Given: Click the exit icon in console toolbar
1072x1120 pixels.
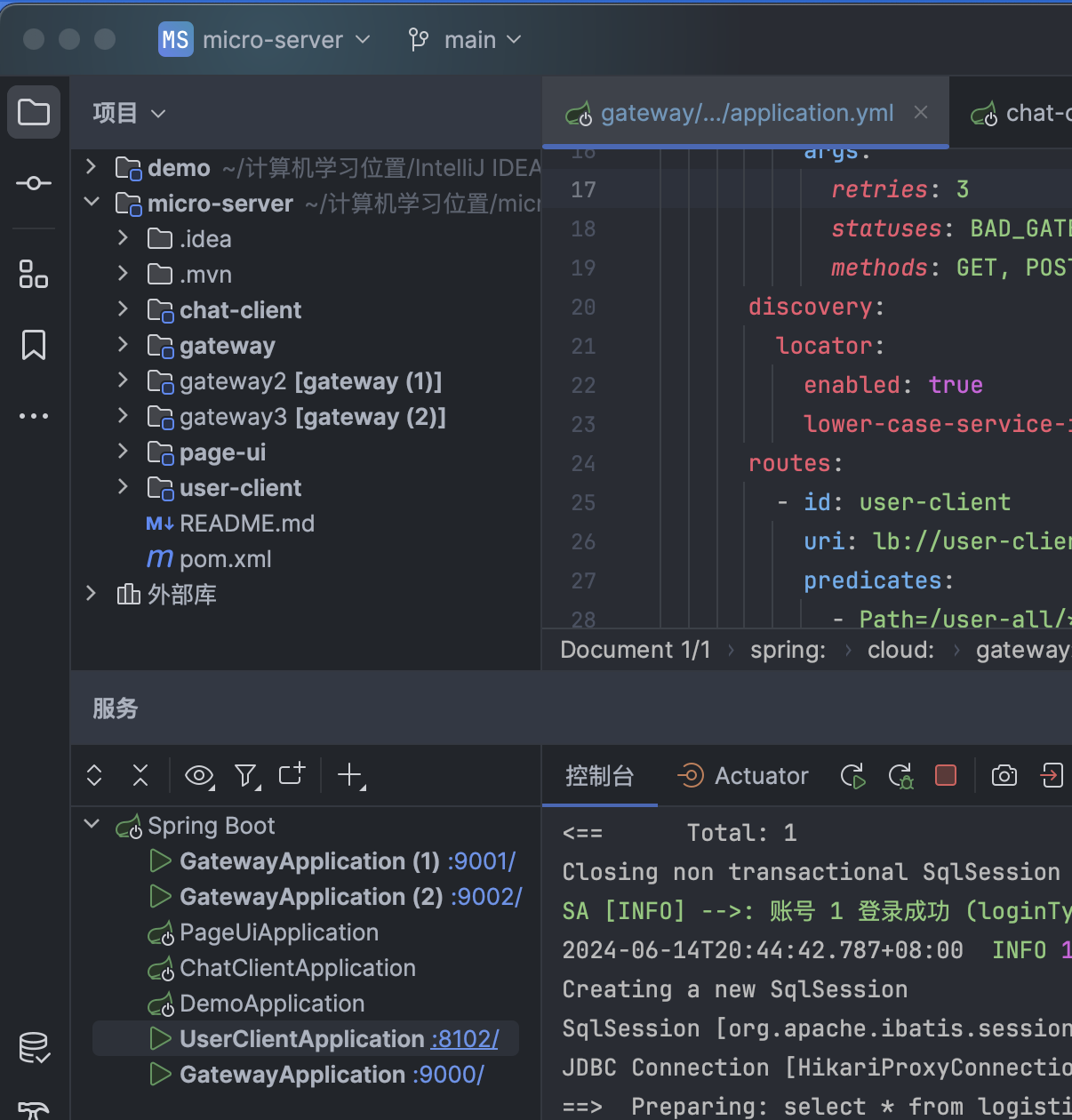Looking at the screenshot, I should tap(1052, 775).
